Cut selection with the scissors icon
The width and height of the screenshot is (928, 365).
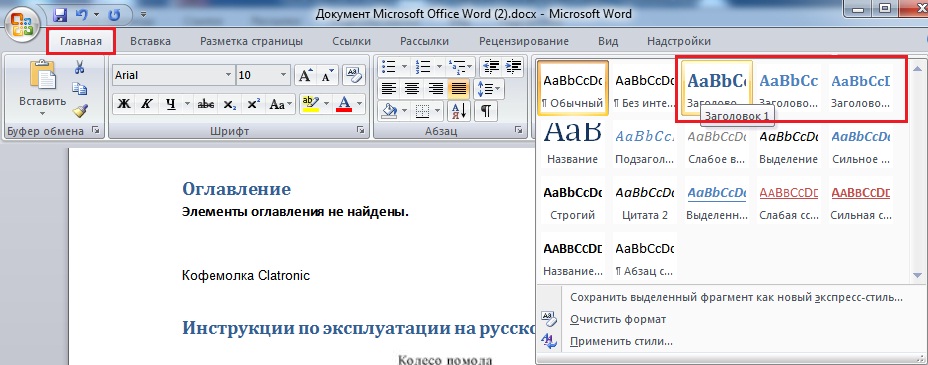pos(79,67)
